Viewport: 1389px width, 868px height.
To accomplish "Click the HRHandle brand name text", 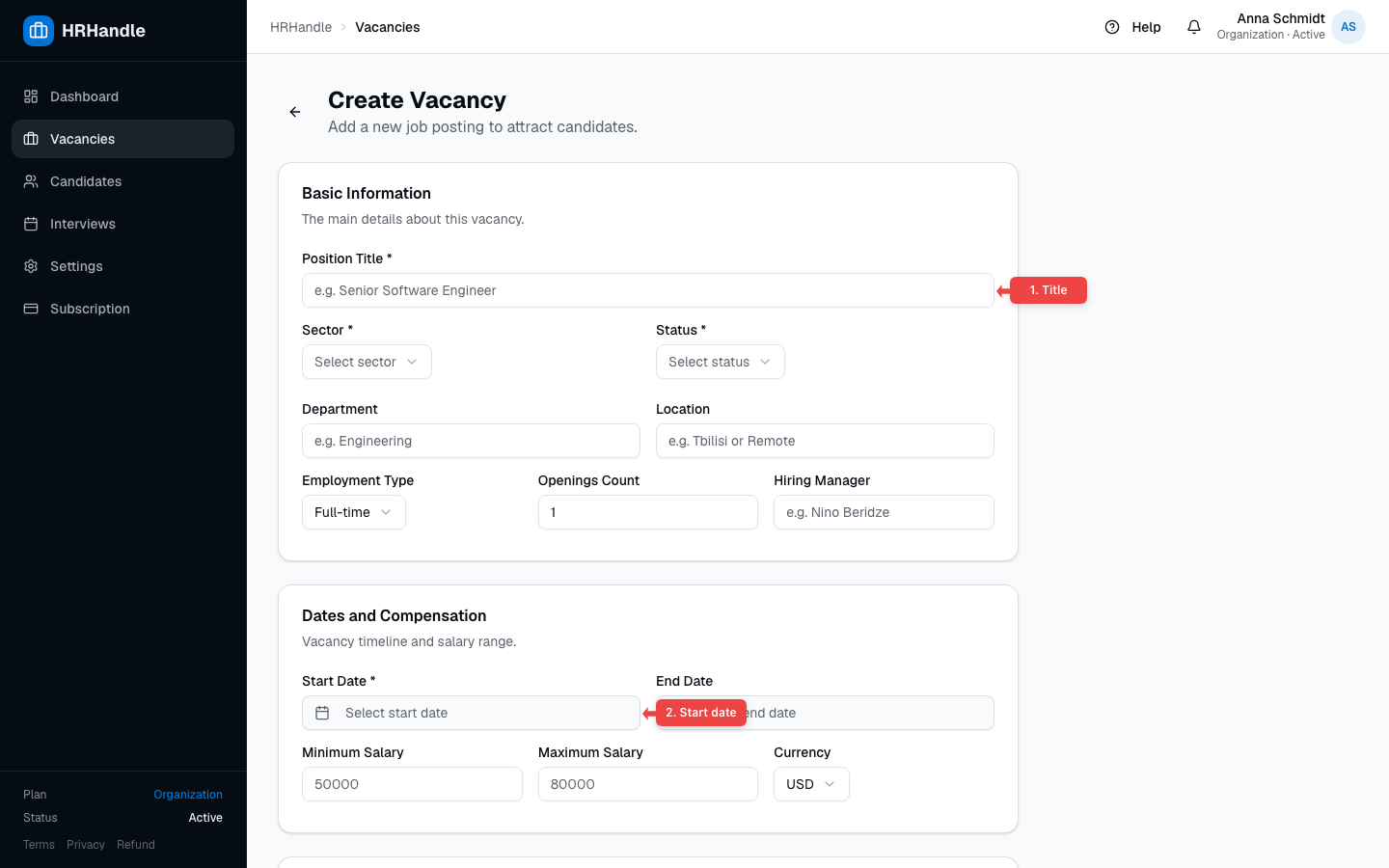I will [x=103, y=31].
